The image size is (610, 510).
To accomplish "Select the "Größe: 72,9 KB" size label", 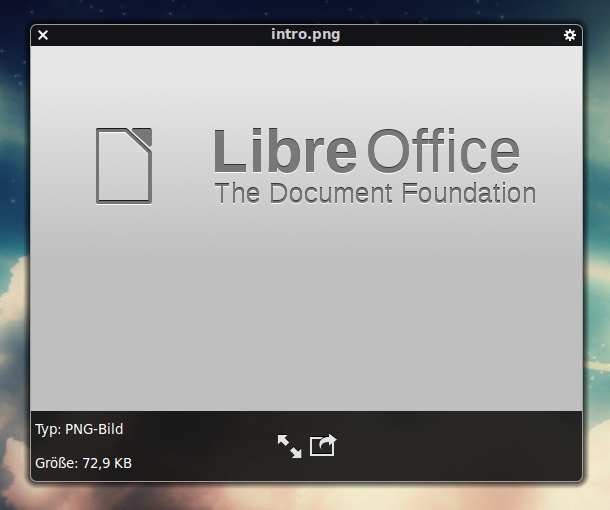I will 83,463.
